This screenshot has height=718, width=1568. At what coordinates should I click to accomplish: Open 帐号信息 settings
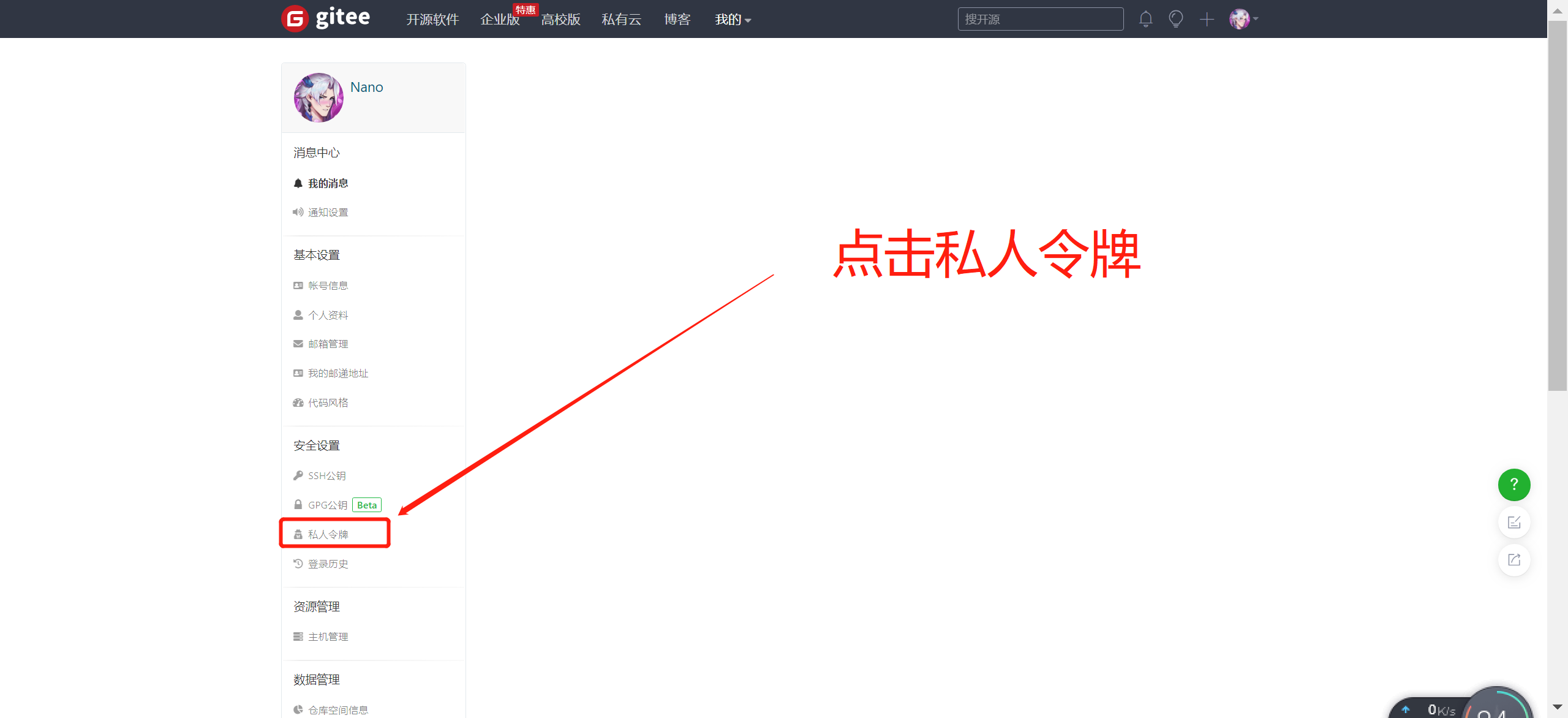328,285
